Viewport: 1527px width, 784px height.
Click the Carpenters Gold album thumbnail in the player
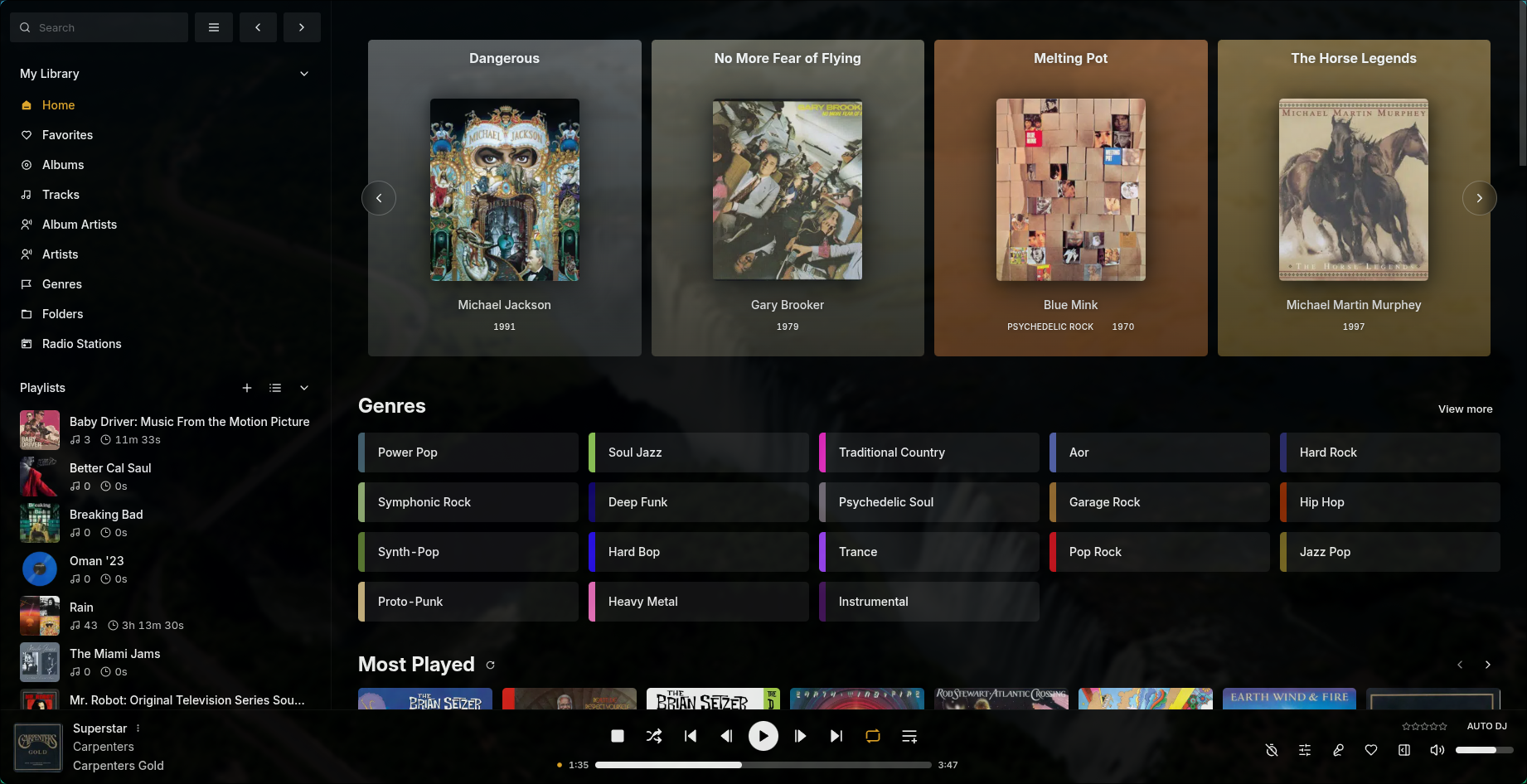tap(38, 748)
